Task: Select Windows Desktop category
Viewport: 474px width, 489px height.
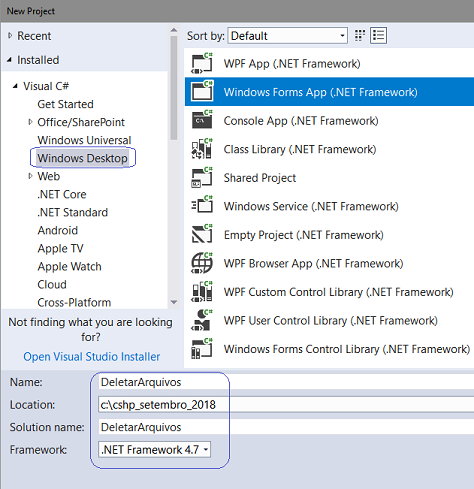Action: click(x=82, y=158)
